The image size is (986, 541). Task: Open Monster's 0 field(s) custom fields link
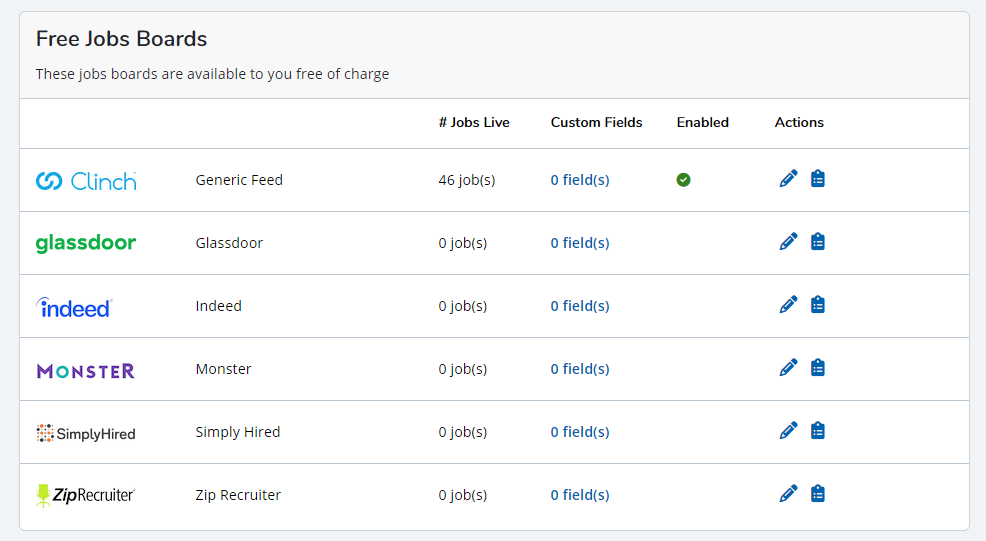(580, 369)
